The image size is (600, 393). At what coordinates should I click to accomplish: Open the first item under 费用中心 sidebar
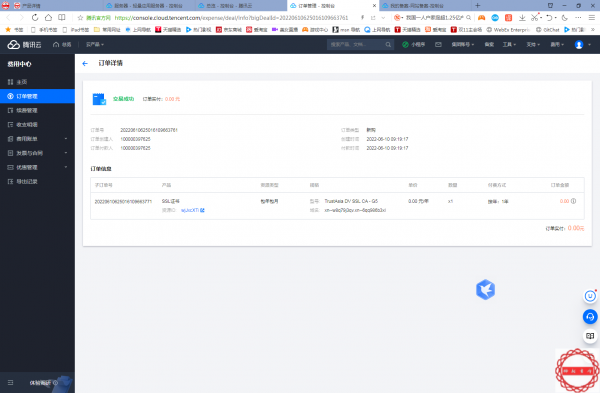pos(37,82)
